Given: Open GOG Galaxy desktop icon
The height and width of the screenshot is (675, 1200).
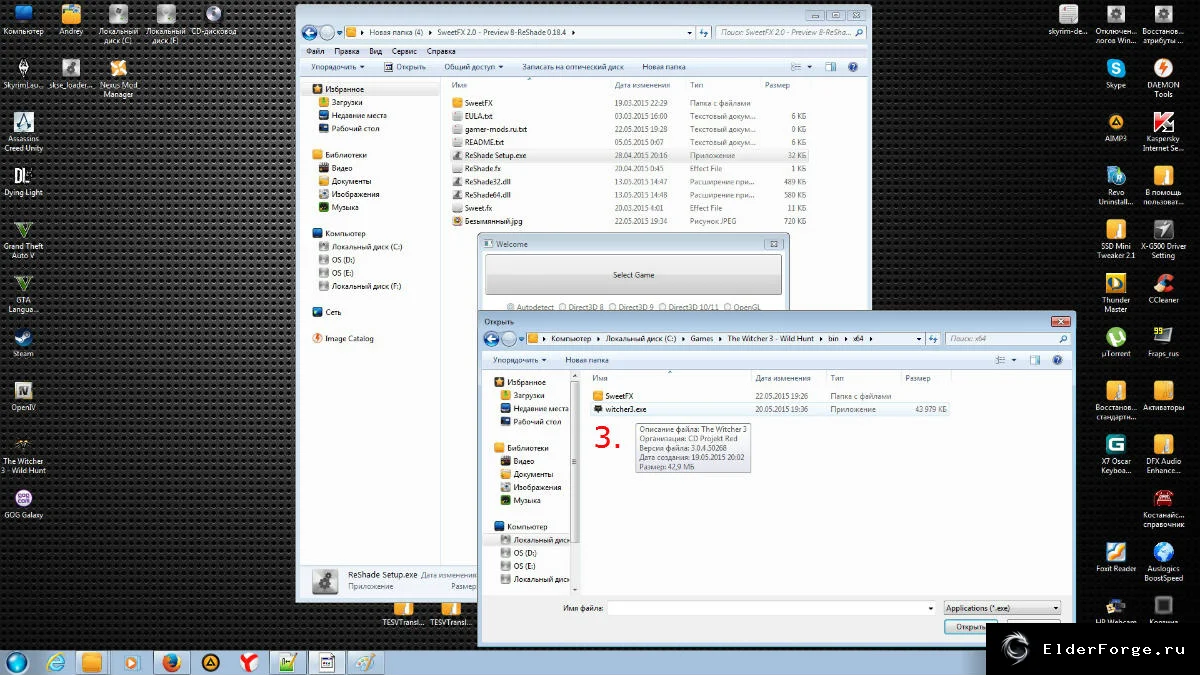Looking at the screenshot, I should [x=23, y=504].
